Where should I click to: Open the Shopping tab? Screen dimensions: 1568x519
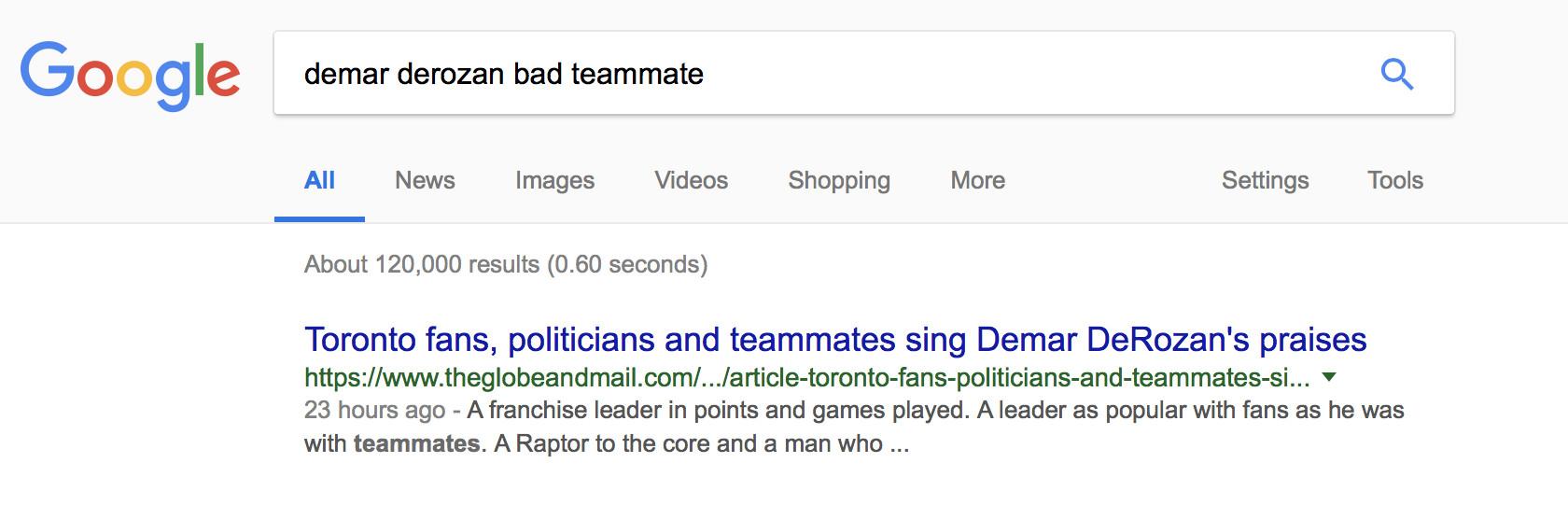pyautogui.click(x=838, y=181)
